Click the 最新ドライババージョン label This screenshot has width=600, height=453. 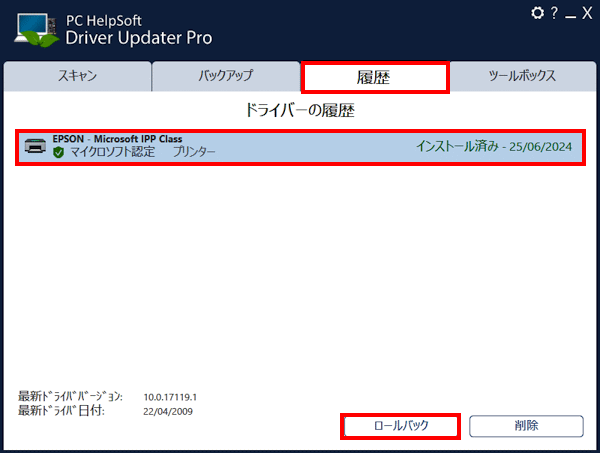point(70,397)
